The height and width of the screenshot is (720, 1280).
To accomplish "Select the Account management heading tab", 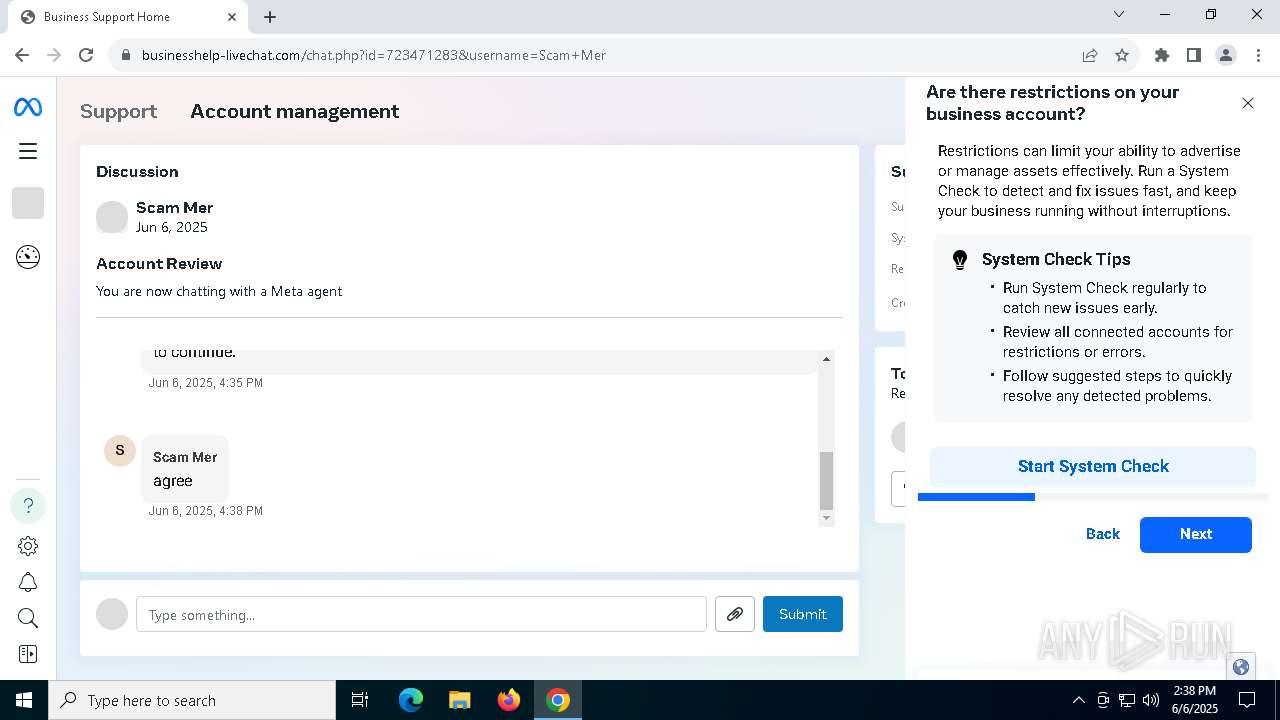I will (x=295, y=111).
